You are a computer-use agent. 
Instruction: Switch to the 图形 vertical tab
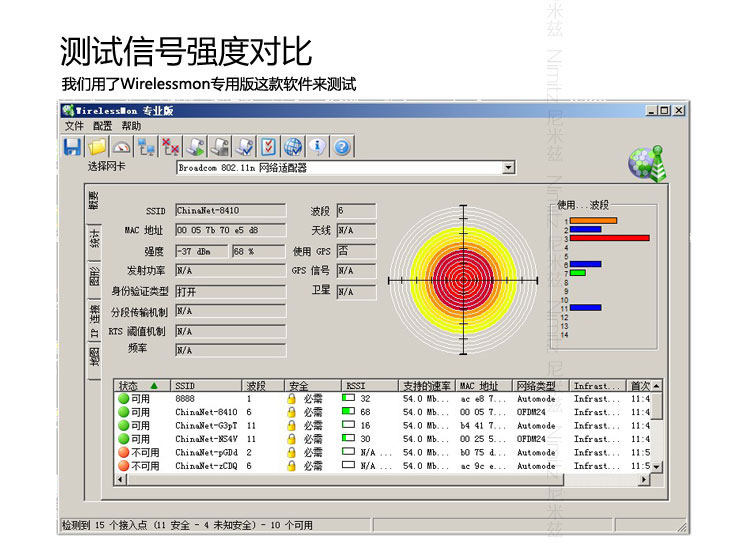tap(94, 276)
